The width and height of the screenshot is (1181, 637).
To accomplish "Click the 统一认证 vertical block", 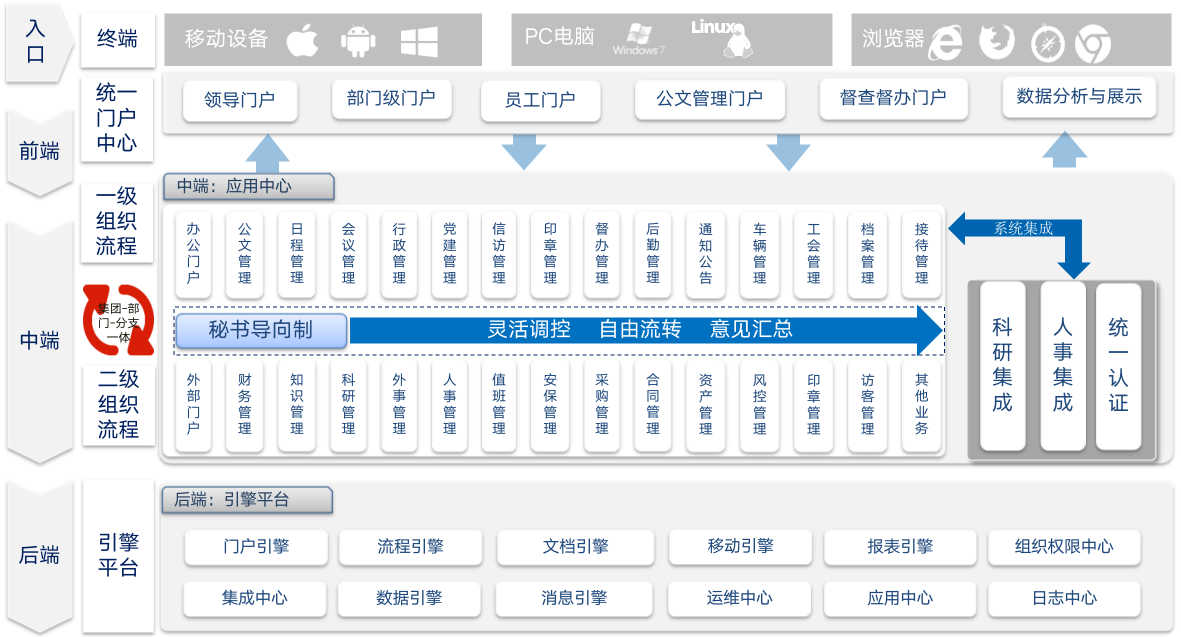I will tap(1118, 365).
